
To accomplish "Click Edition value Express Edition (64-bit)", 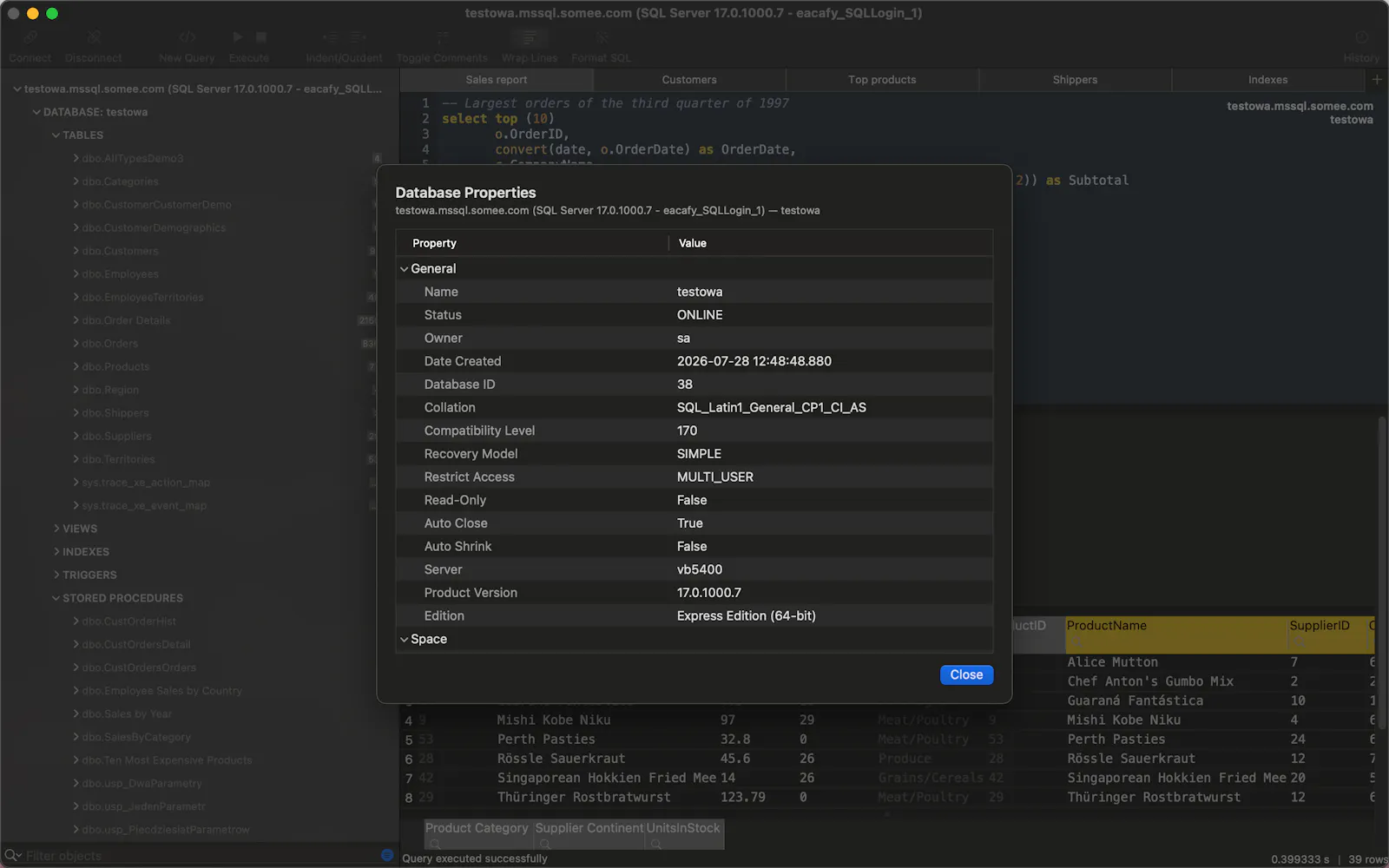I will (x=746, y=615).
